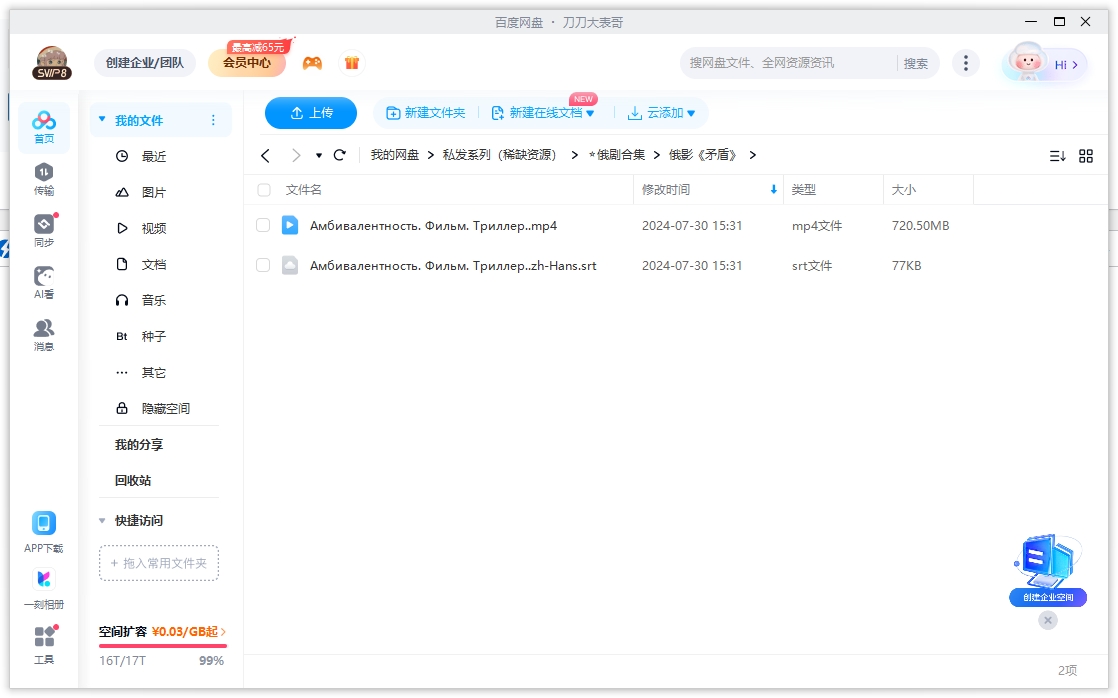This screenshot has height=698, width=1118.
Task: Check the srt subtitle file checkbox
Action: [x=263, y=265]
